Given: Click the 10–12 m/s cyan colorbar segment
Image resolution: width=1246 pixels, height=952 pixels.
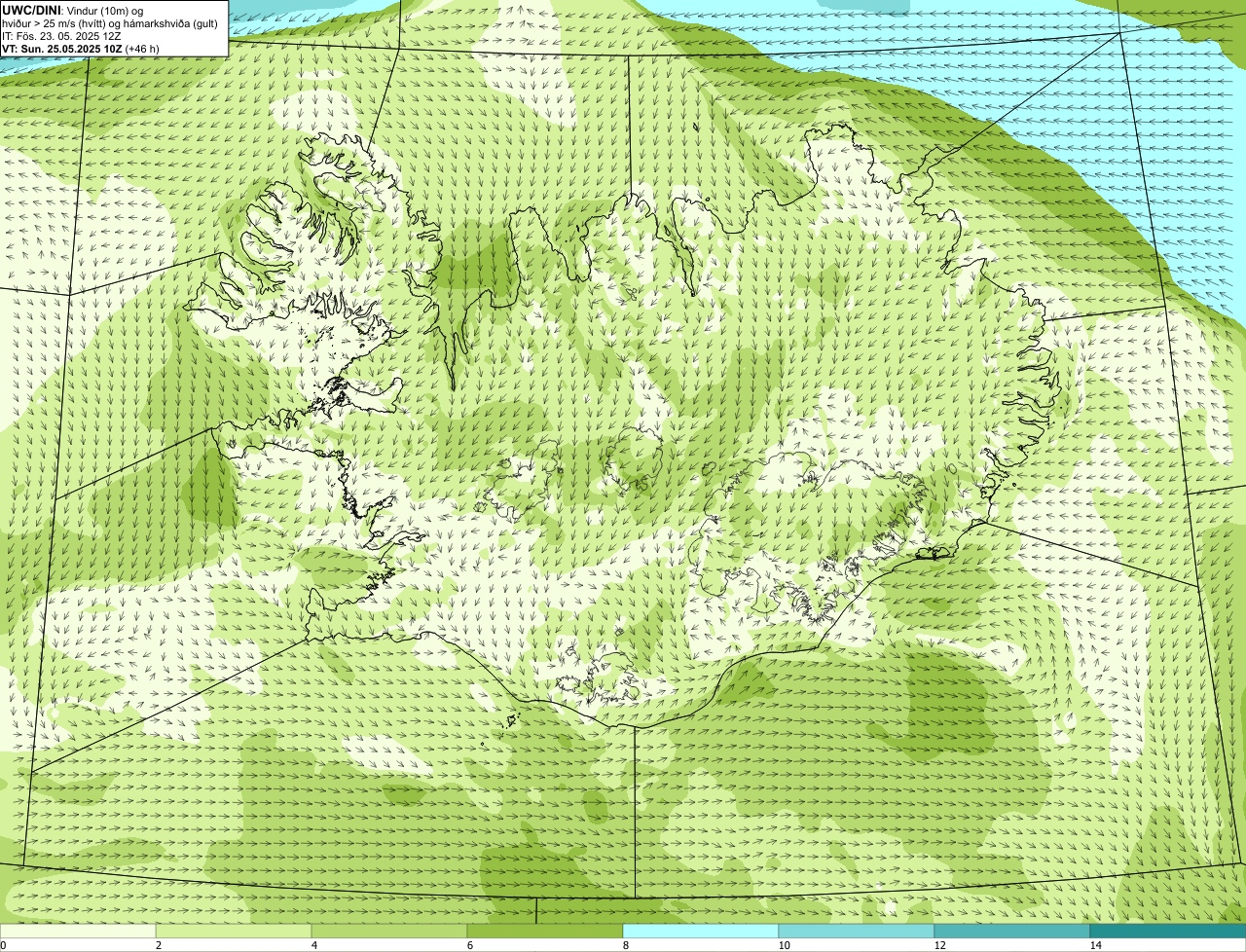Looking at the screenshot, I should [x=857, y=931].
